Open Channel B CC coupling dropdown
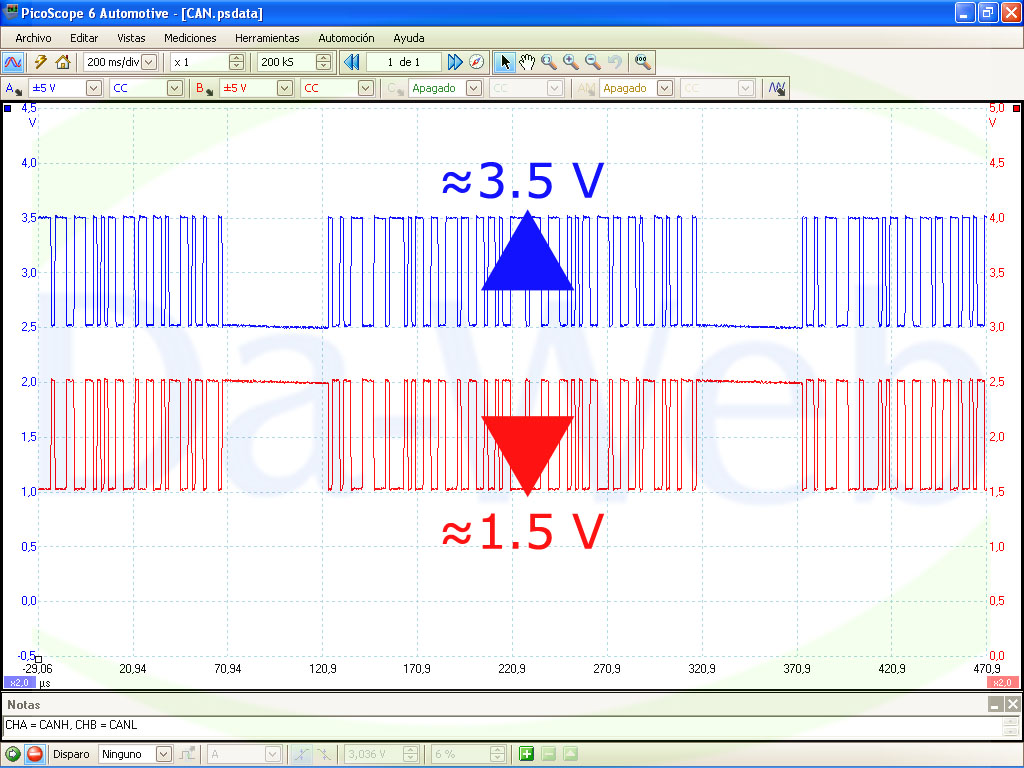 (366, 88)
